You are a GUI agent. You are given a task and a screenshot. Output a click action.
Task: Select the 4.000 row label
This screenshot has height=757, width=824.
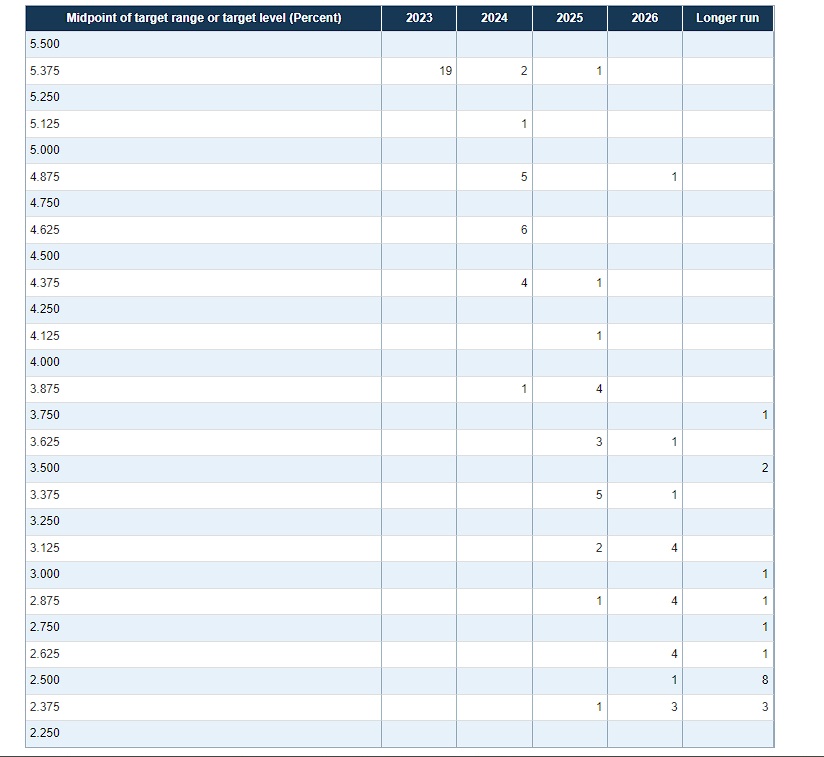point(45,362)
